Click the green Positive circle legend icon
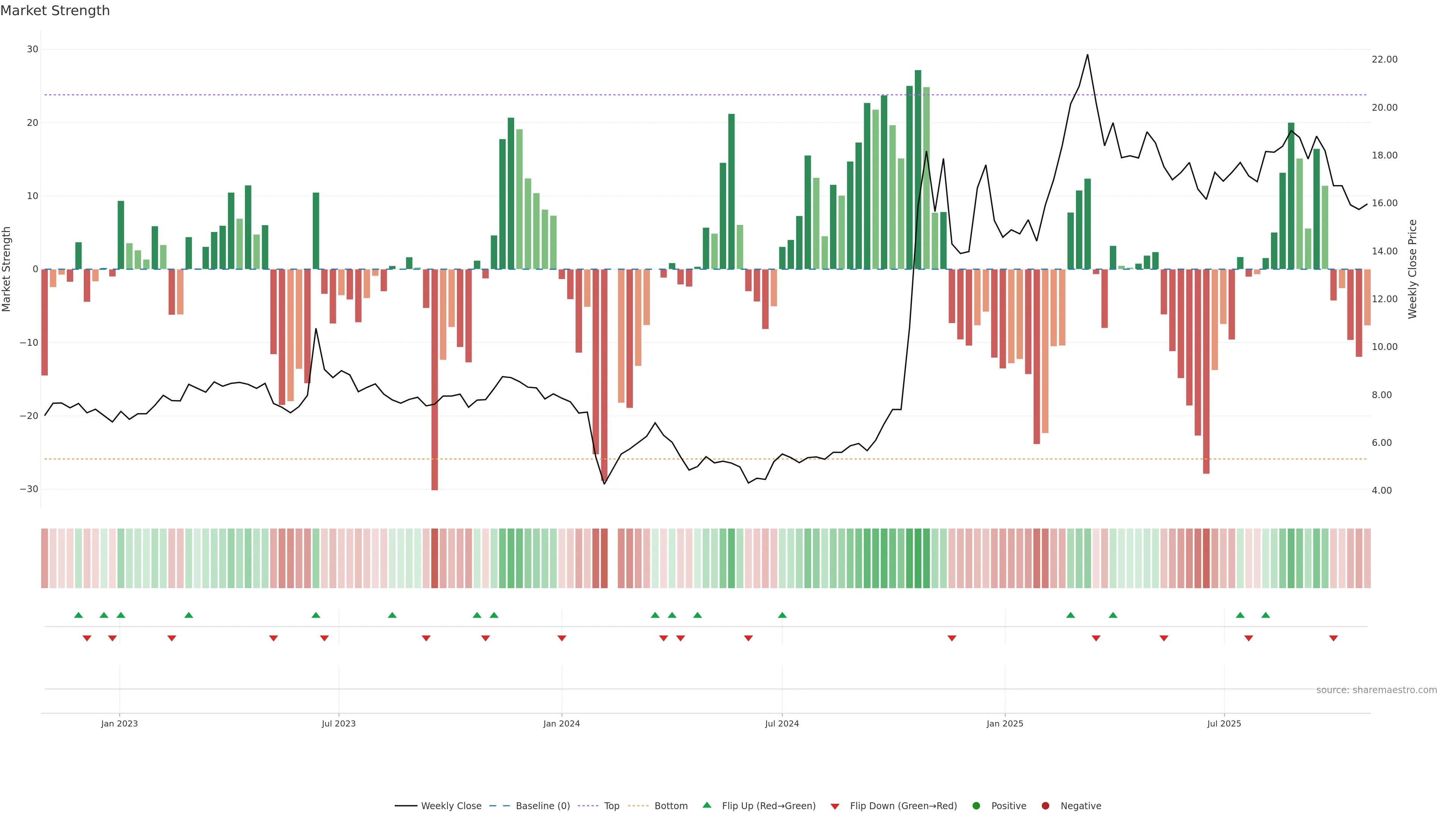The width and height of the screenshot is (1456, 819). click(976, 805)
